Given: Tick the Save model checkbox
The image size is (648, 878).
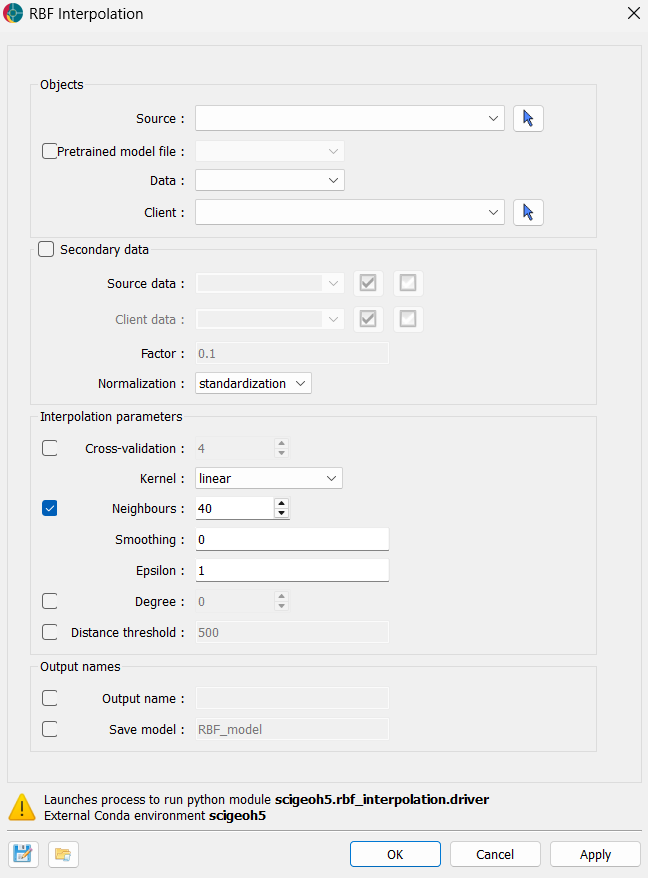Looking at the screenshot, I should 50,729.
